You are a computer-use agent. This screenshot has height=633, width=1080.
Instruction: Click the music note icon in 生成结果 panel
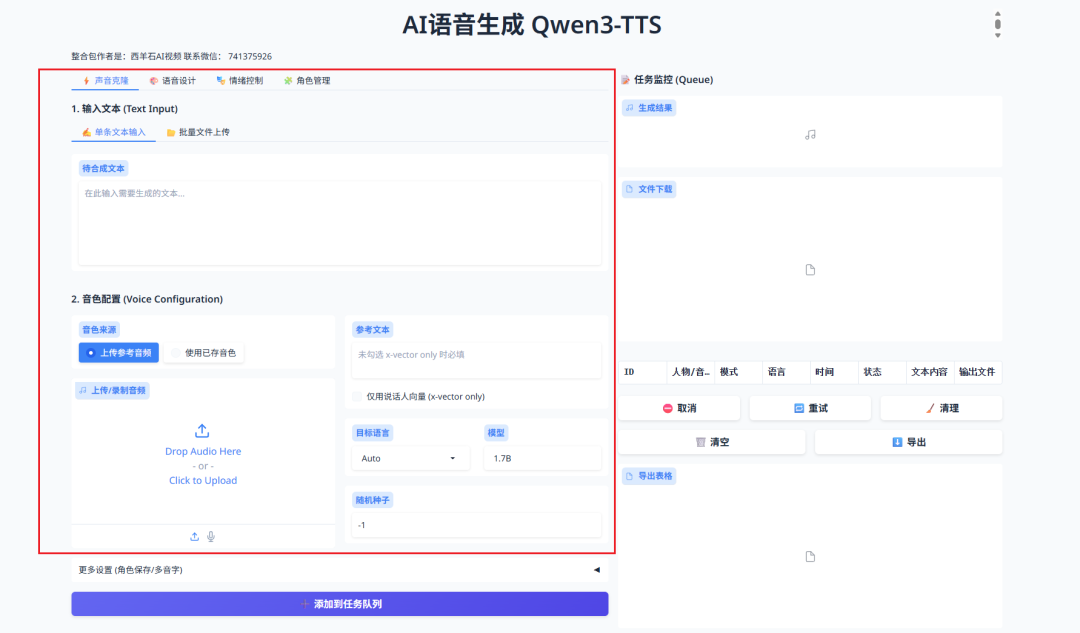click(810, 133)
